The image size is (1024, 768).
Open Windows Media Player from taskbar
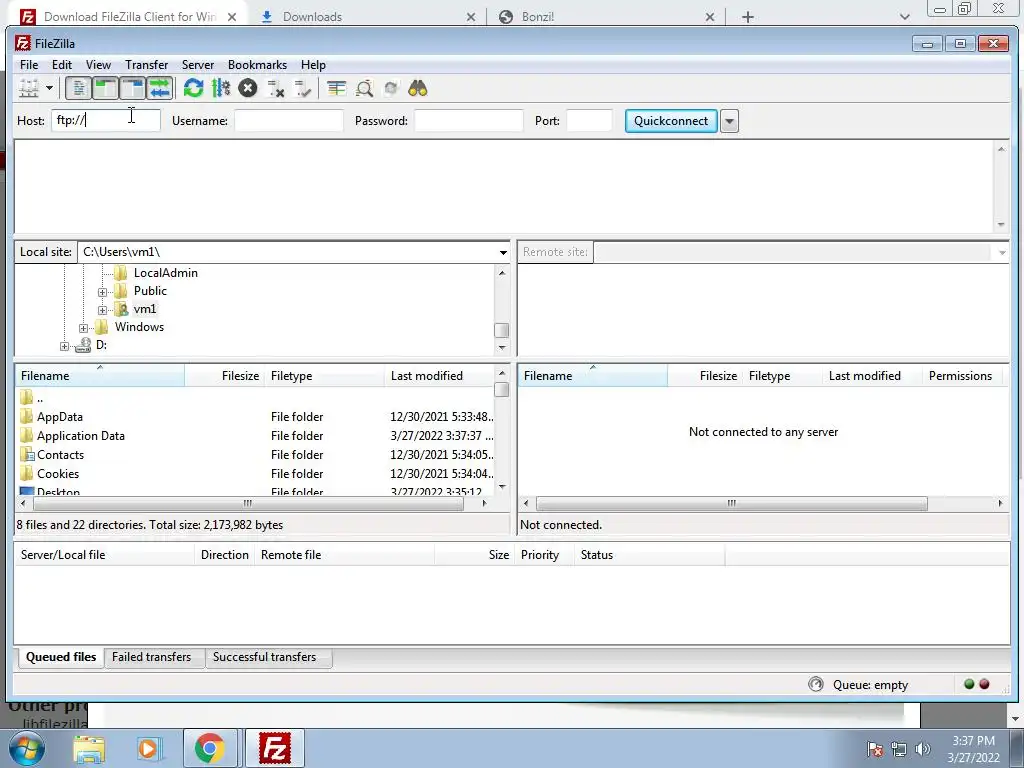[x=149, y=748]
